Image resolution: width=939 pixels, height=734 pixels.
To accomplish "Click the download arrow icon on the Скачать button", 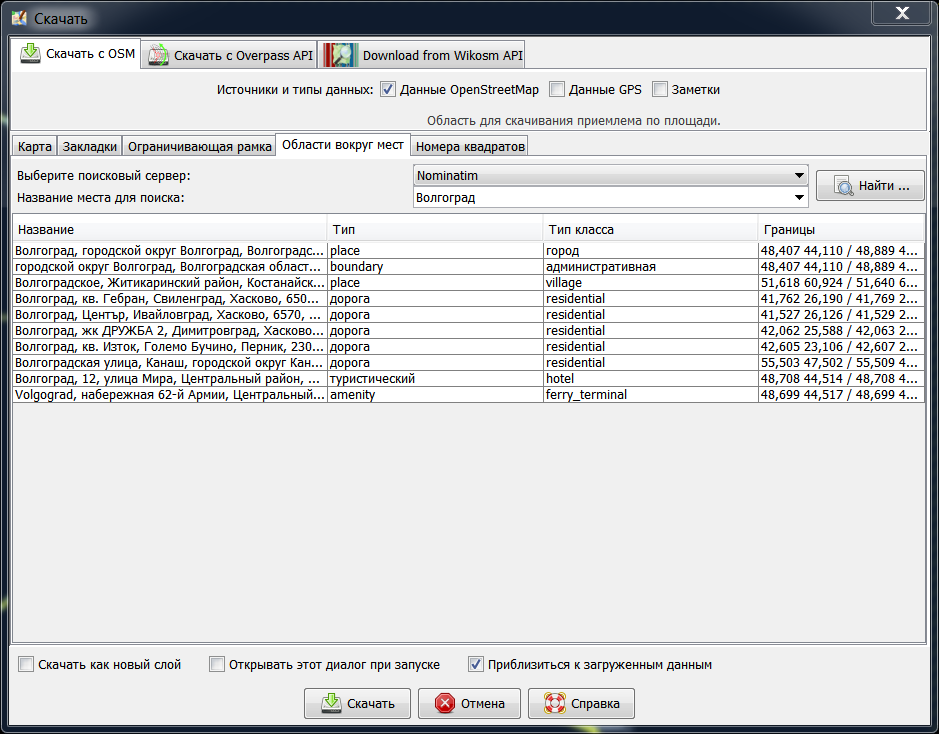I will [x=331, y=704].
